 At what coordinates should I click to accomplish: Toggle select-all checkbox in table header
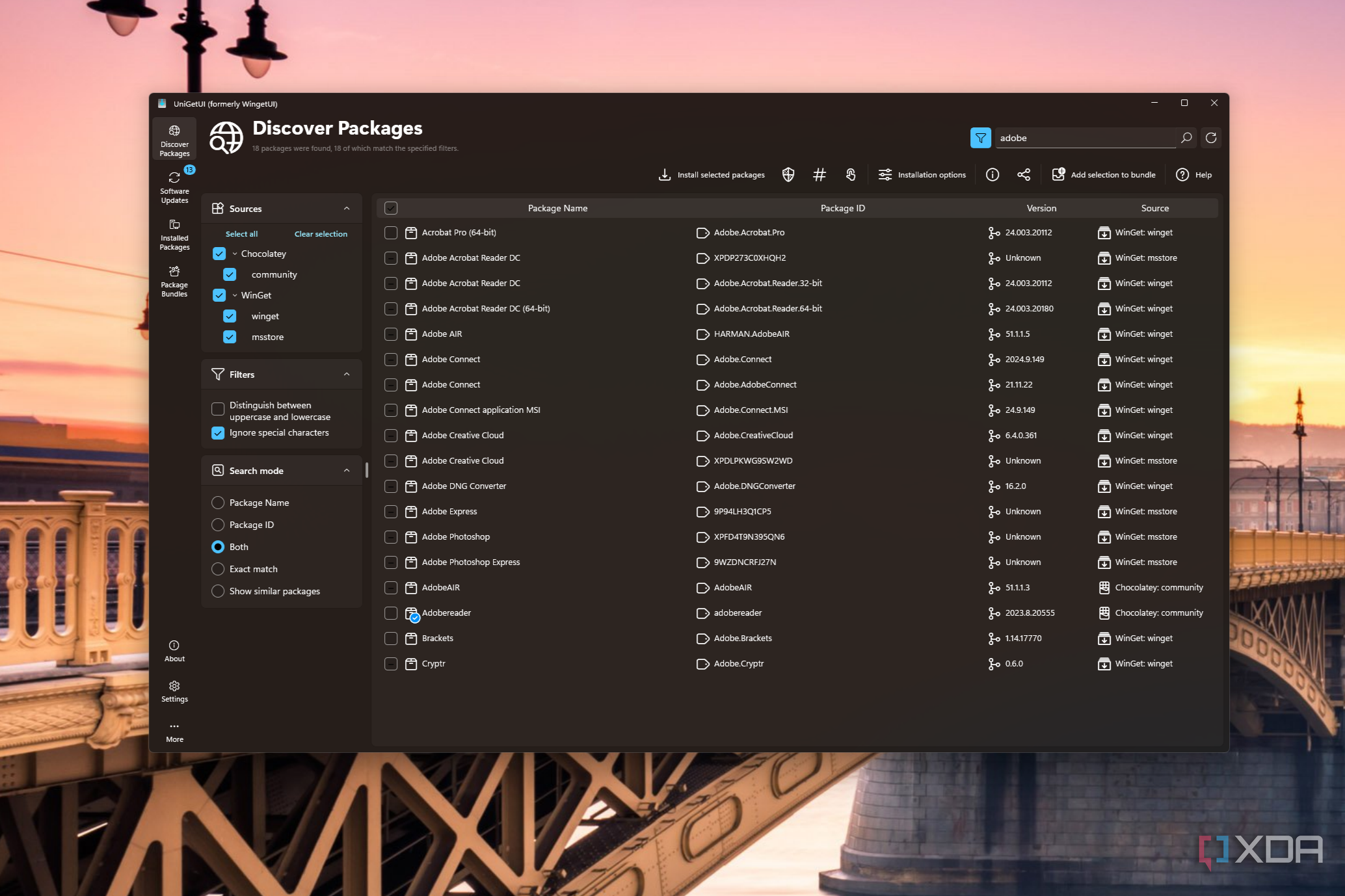(x=391, y=208)
